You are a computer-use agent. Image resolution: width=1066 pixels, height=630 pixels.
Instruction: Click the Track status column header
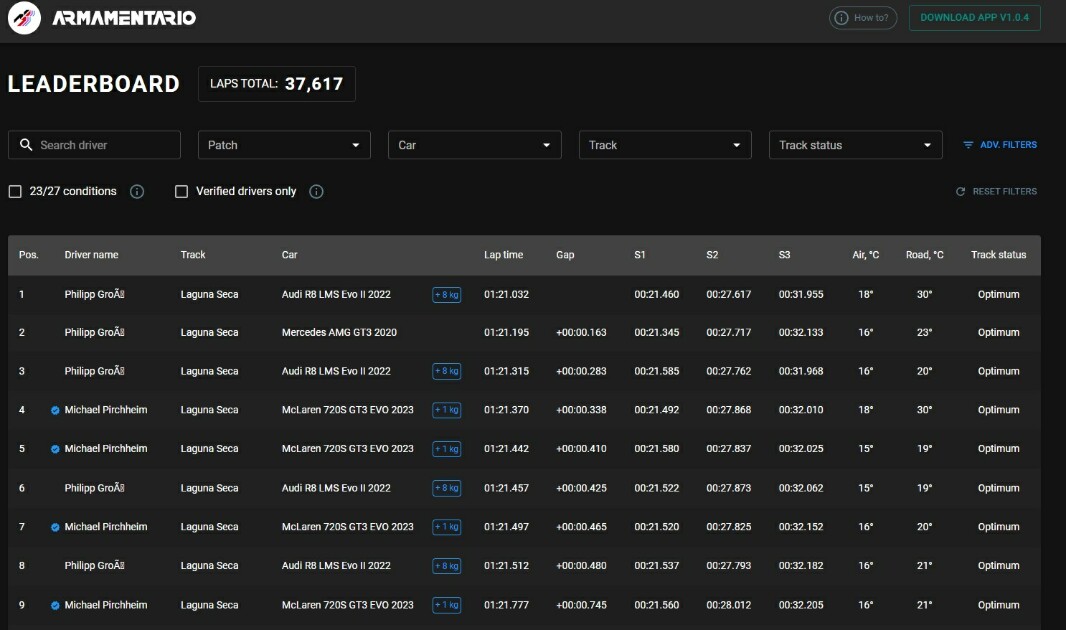998,255
